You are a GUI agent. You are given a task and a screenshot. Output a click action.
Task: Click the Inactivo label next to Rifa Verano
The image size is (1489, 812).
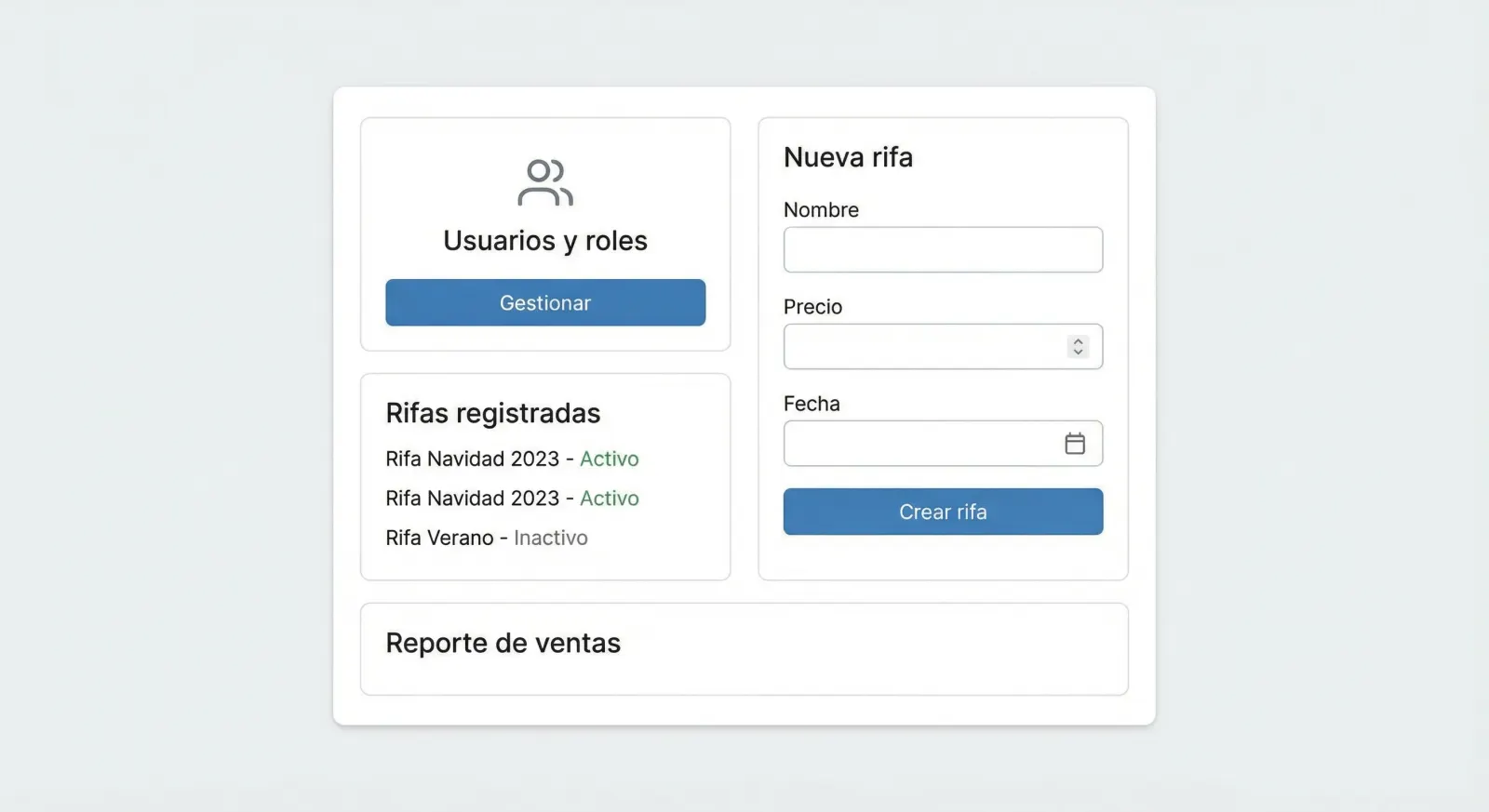(x=550, y=538)
